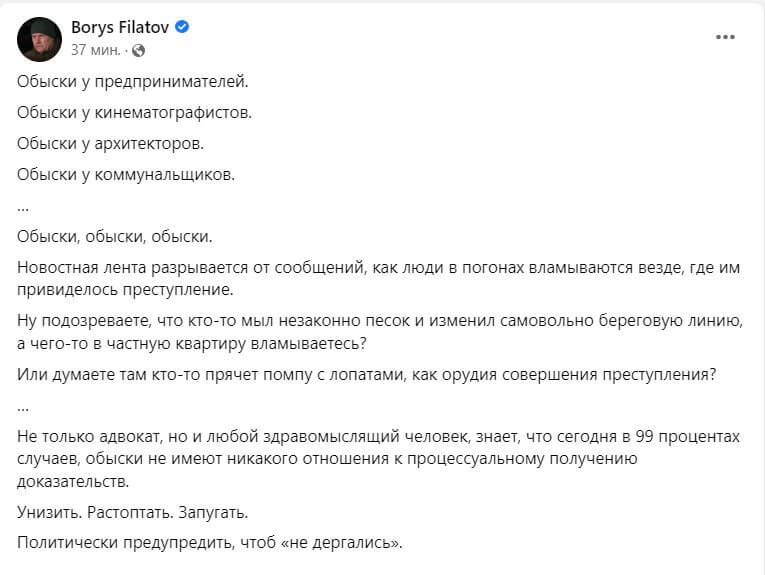This screenshot has height=575, width=765.
Task: Click the line 'Обыски у архитекторов.'
Action: click(x=110, y=143)
